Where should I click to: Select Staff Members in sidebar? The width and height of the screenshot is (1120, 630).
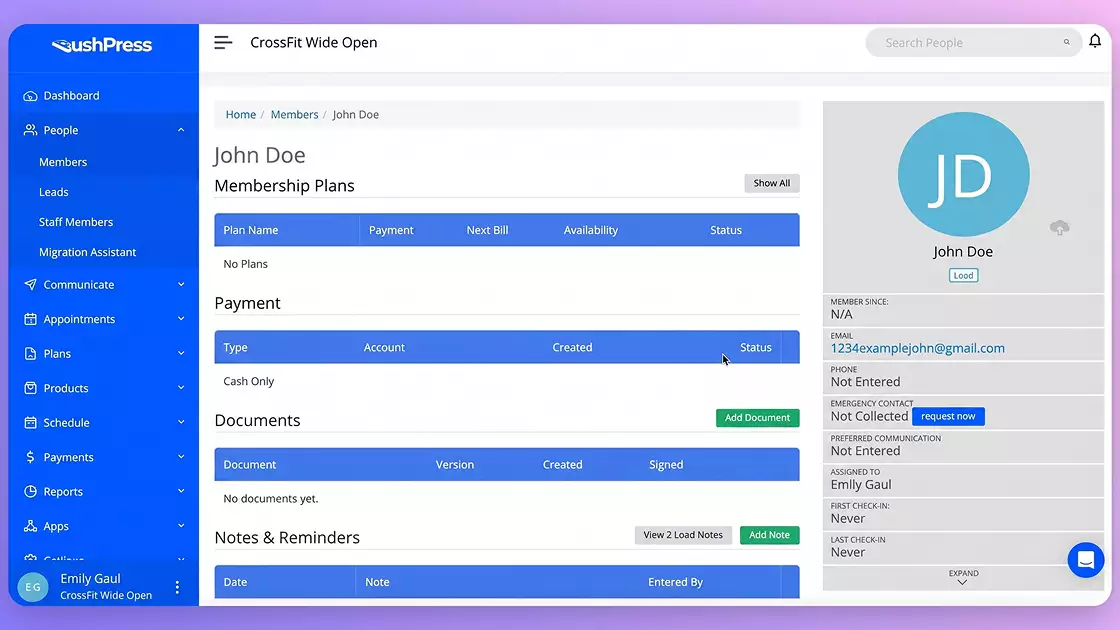76,222
